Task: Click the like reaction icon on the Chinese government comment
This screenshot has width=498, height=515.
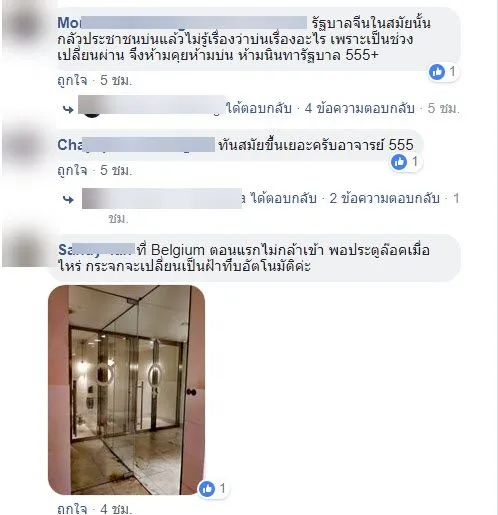Action: (x=437, y=72)
